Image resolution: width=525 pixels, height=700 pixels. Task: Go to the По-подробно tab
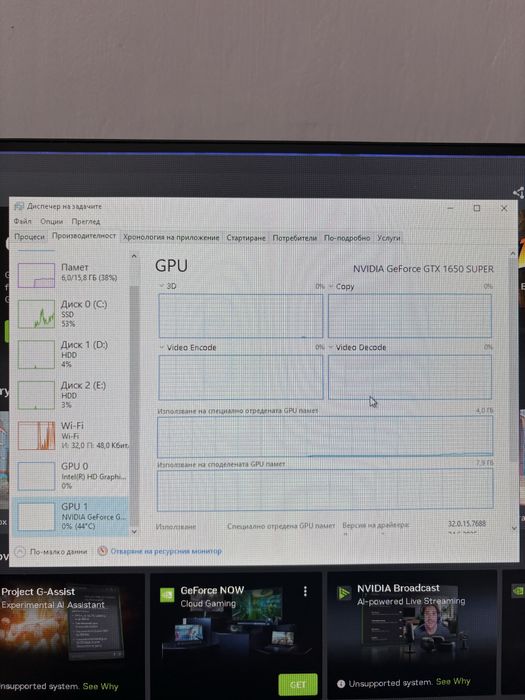coord(347,238)
